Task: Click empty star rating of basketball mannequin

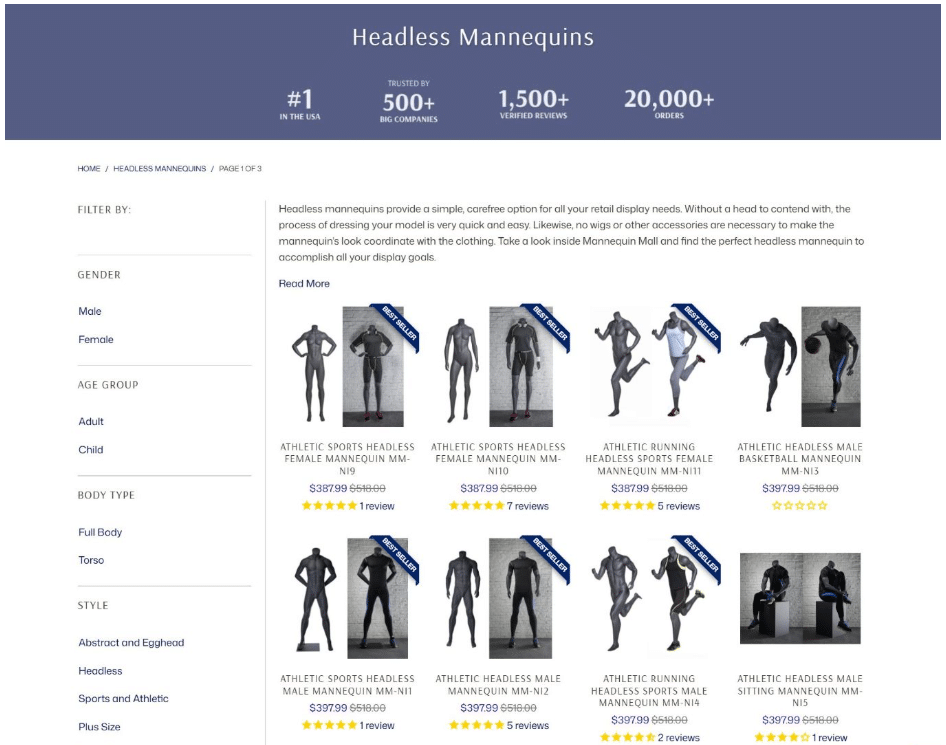Action: (x=800, y=506)
